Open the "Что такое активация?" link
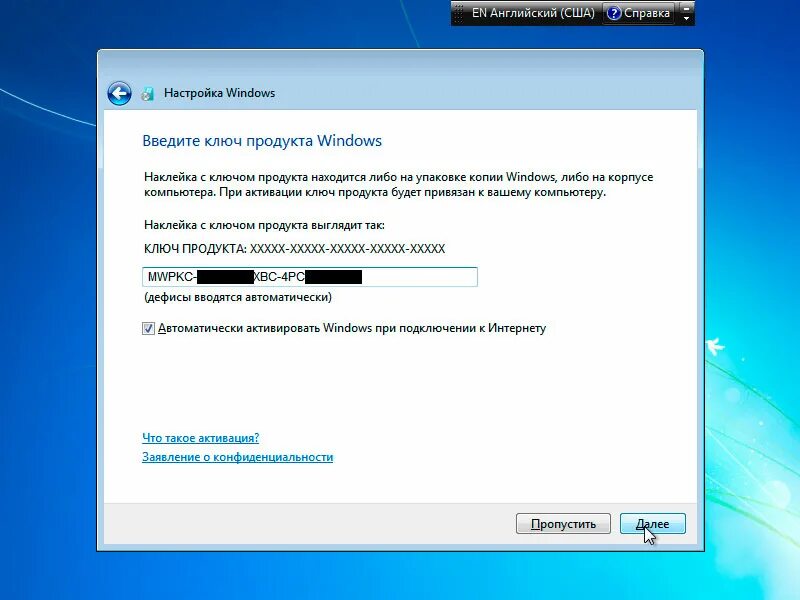This screenshot has width=800, height=600. pyautogui.click(x=201, y=438)
